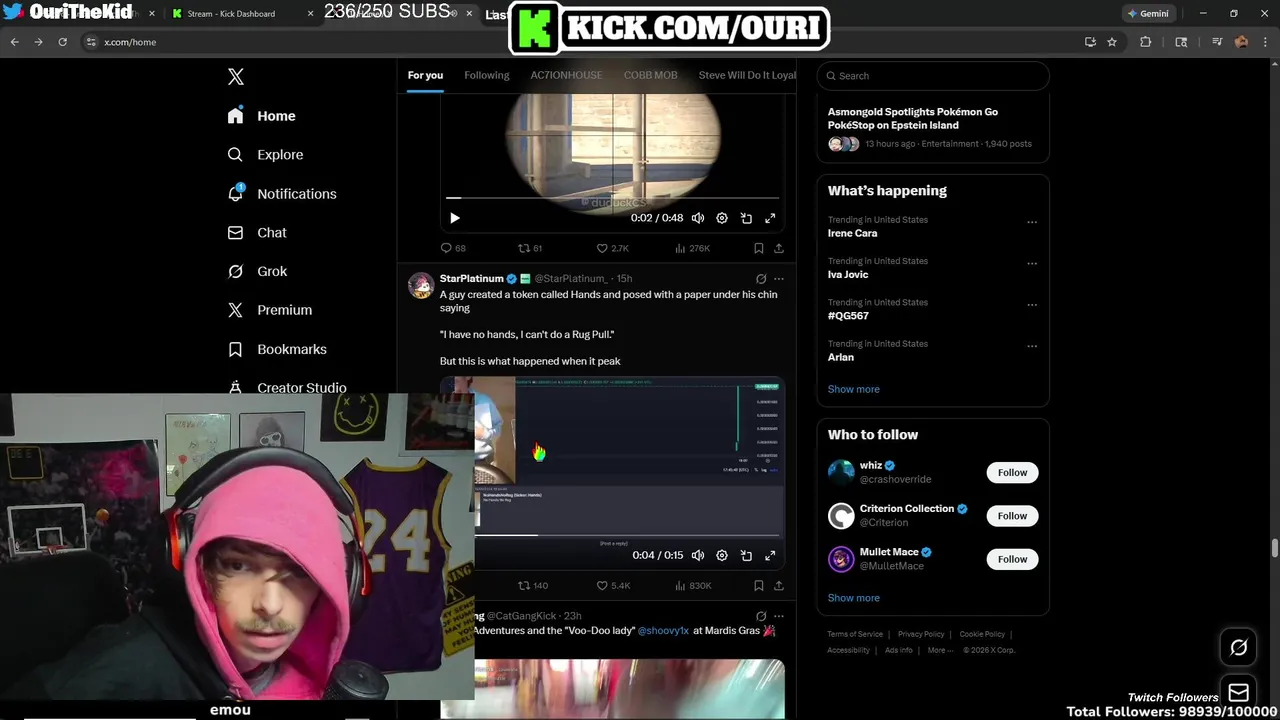Open Bookmarks in the sidebar
This screenshot has height=720, width=1280.
(277, 349)
